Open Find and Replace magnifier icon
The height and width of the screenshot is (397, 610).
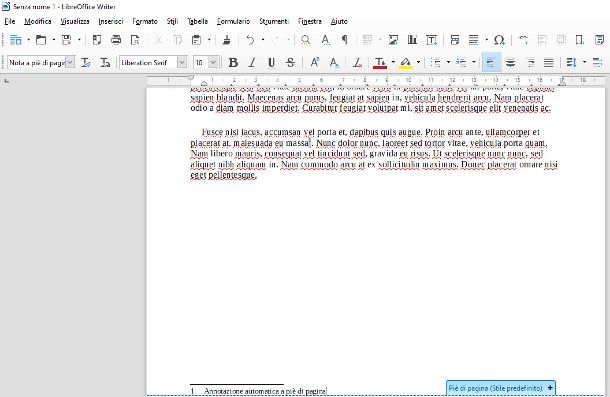point(306,40)
